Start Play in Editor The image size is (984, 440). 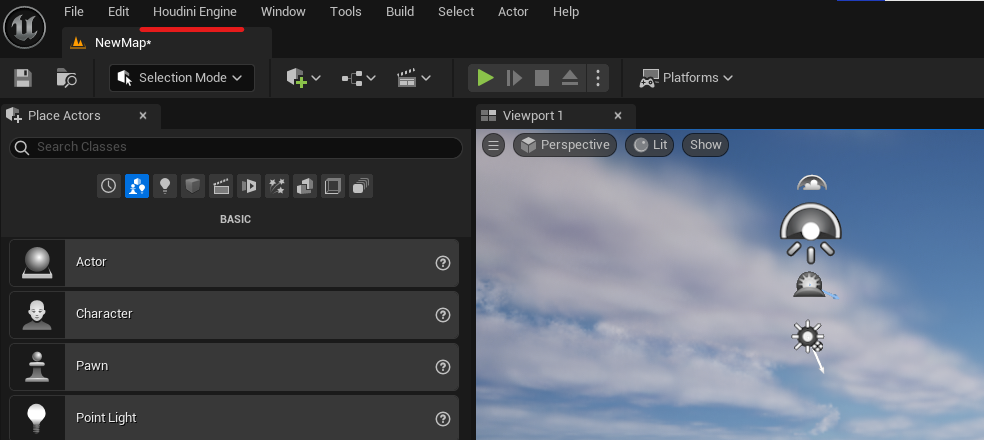485,78
